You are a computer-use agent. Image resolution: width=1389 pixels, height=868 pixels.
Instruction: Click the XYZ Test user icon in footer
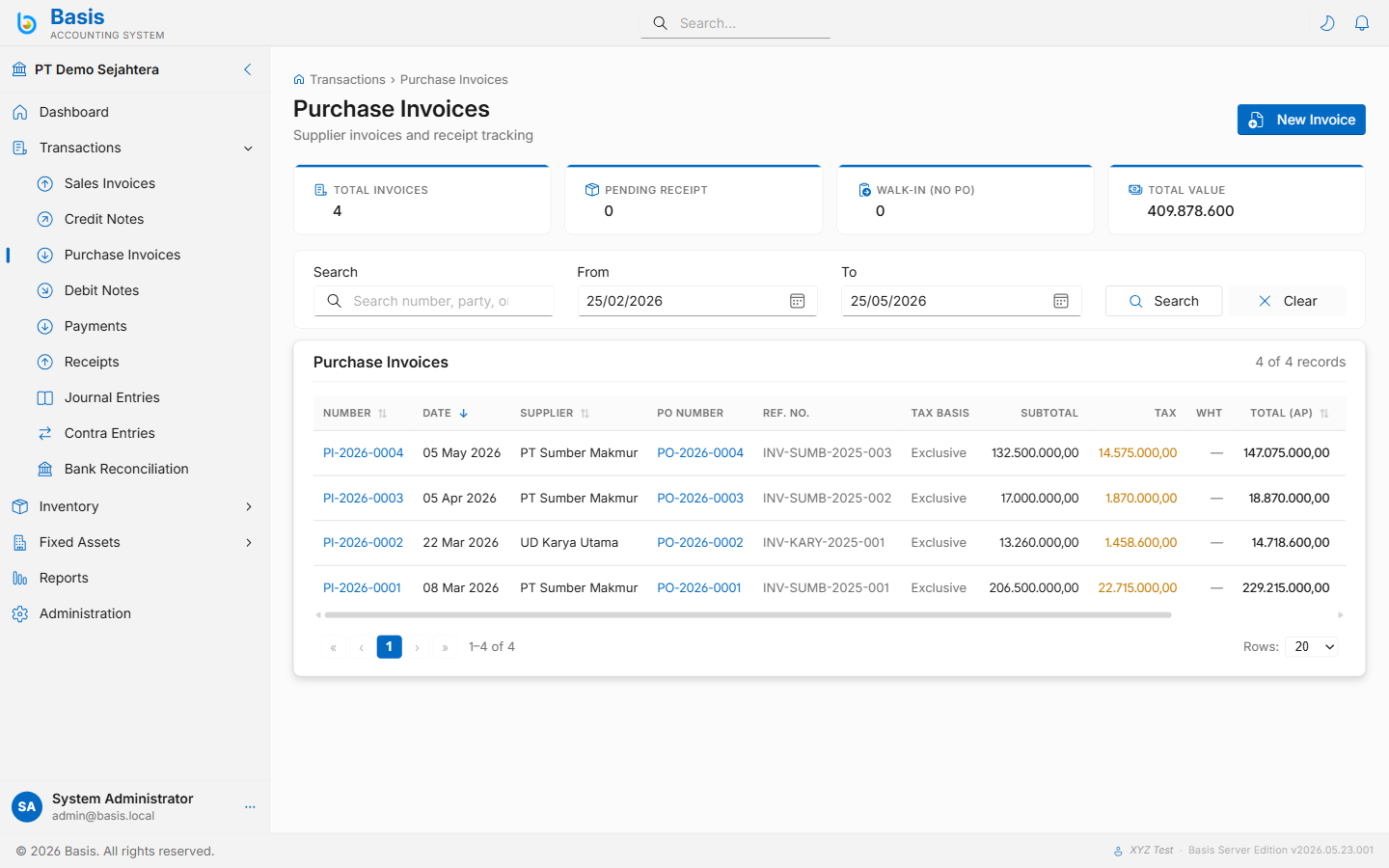tap(1118, 851)
